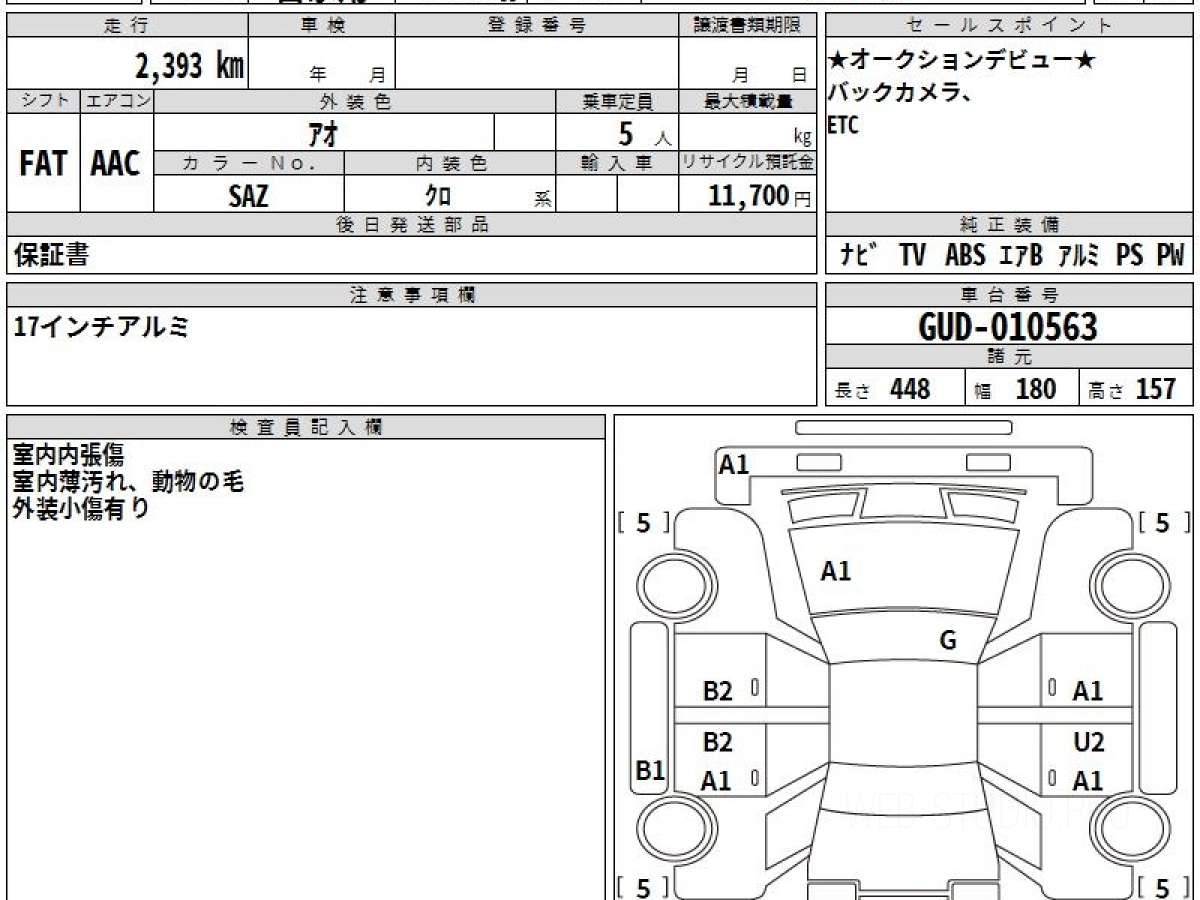Click the リサイクル預託金 header
This screenshot has height=900, width=1200.
click(x=748, y=163)
